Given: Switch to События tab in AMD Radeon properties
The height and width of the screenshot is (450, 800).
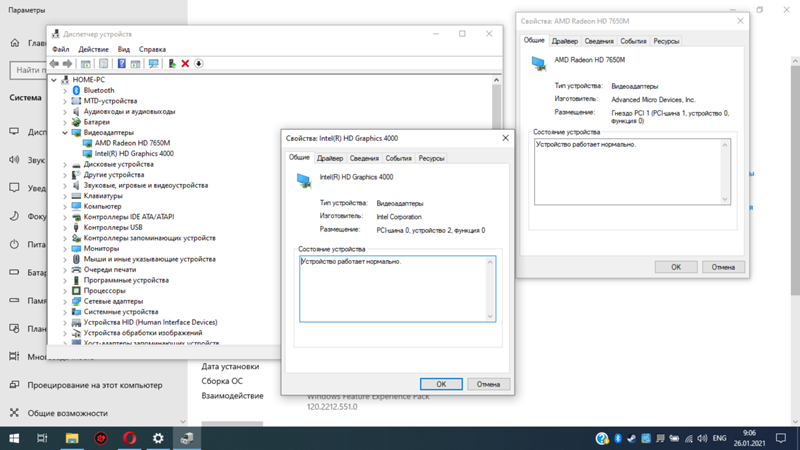Looking at the screenshot, I should [x=633, y=41].
